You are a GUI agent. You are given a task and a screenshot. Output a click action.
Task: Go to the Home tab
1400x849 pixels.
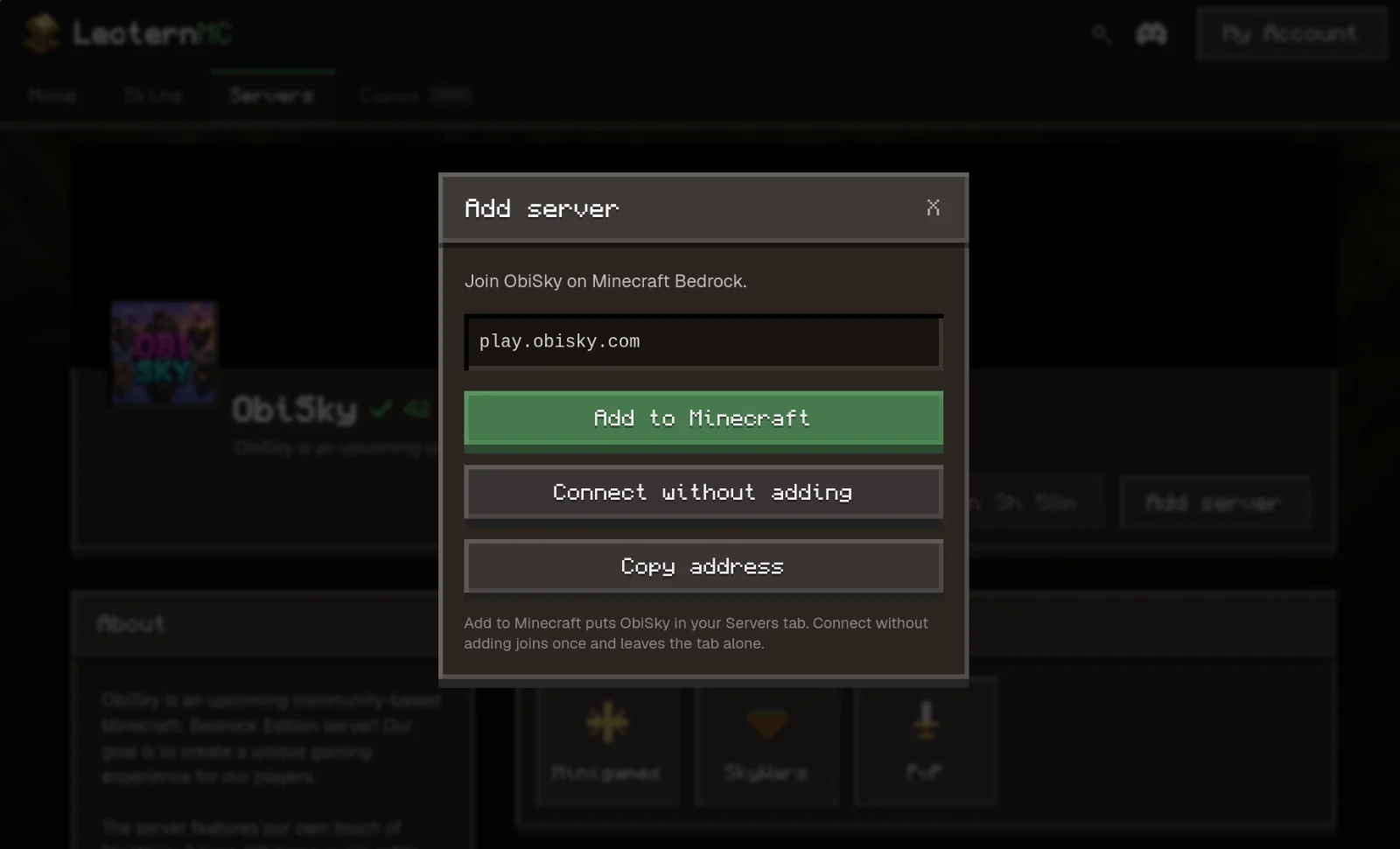52,95
